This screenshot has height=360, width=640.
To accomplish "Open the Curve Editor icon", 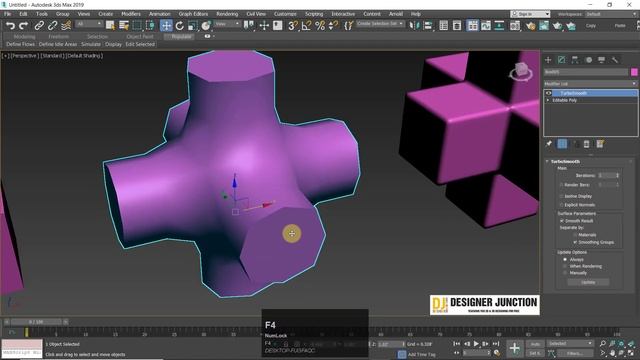I will tap(486, 26).
